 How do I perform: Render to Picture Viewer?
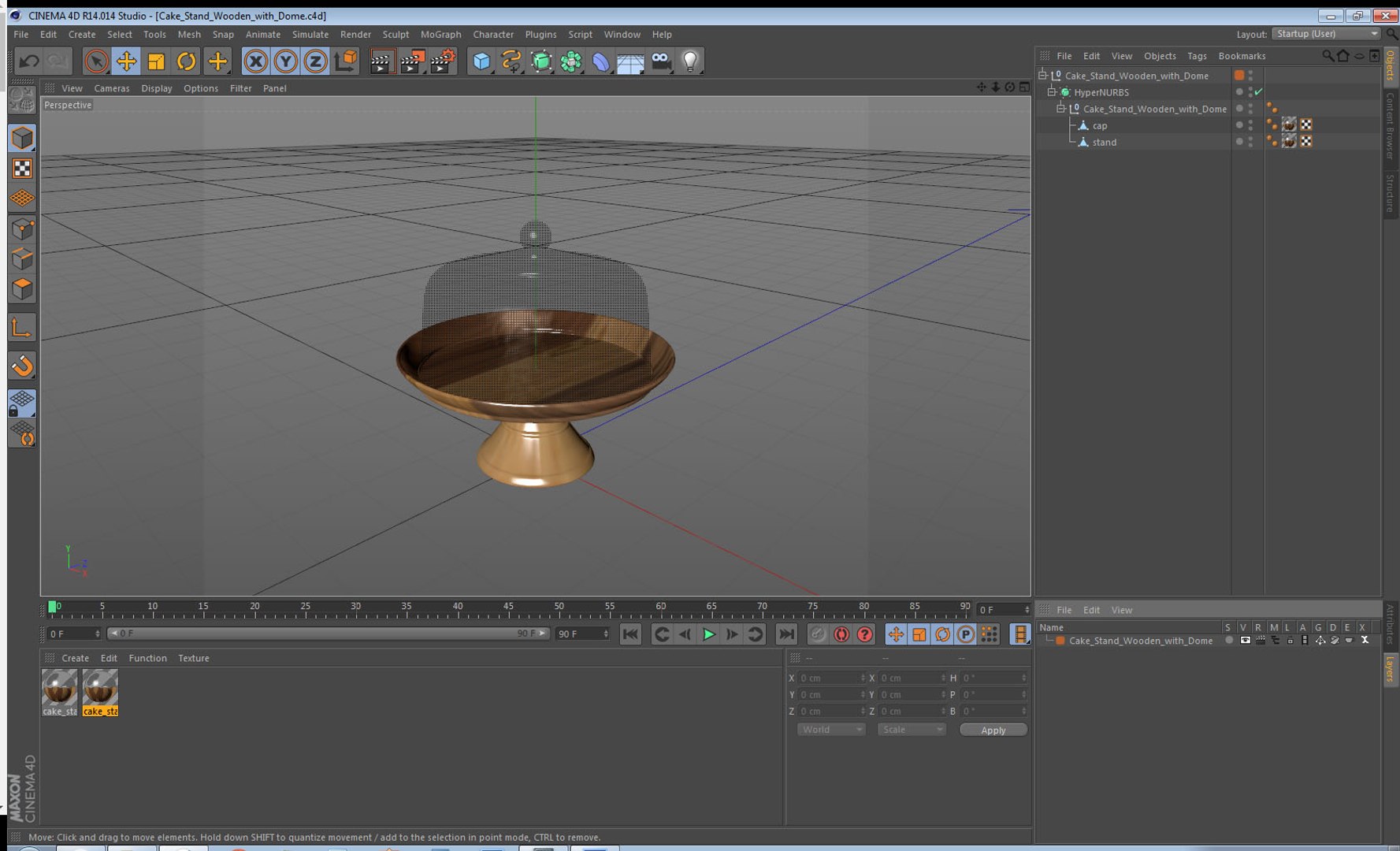412,61
